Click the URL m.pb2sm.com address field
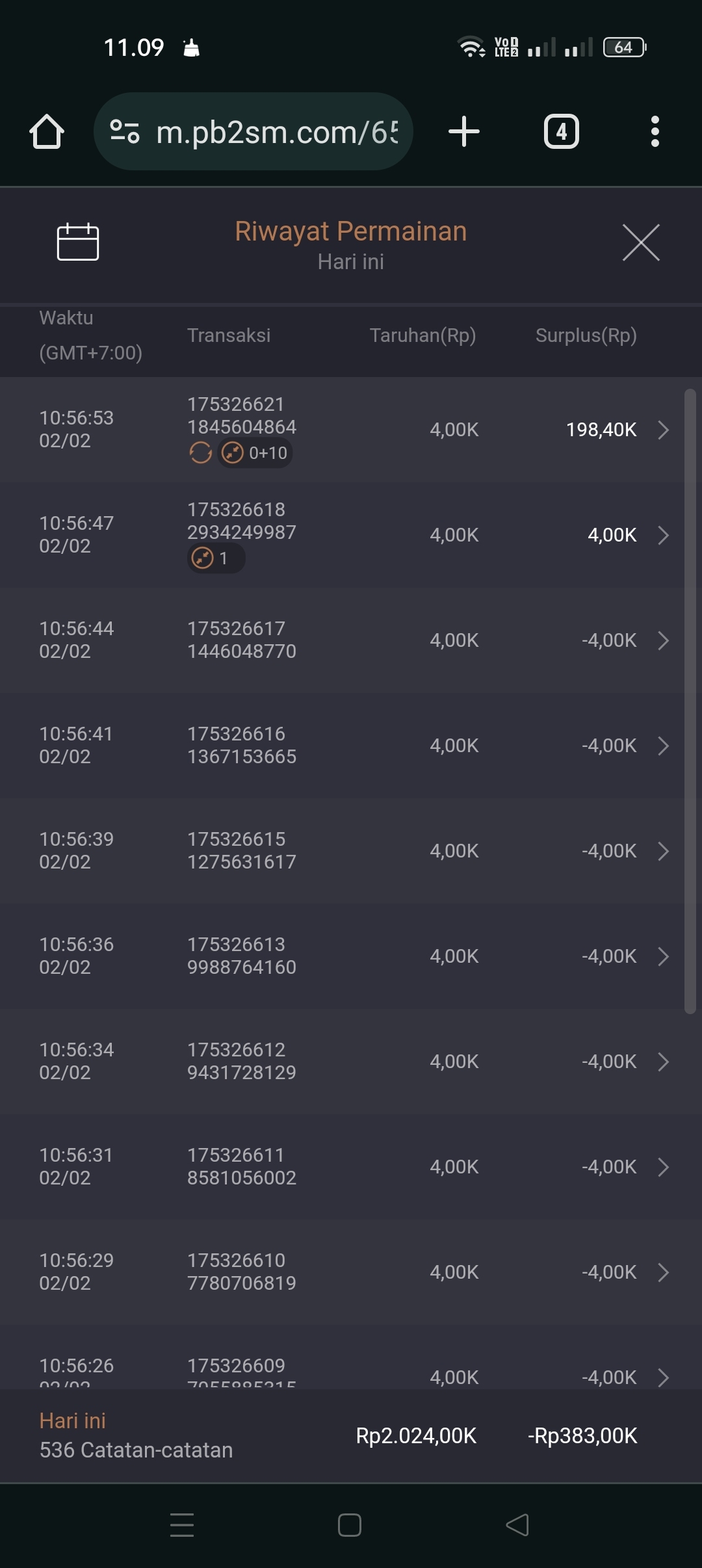702x1568 pixels. point(277,132)
